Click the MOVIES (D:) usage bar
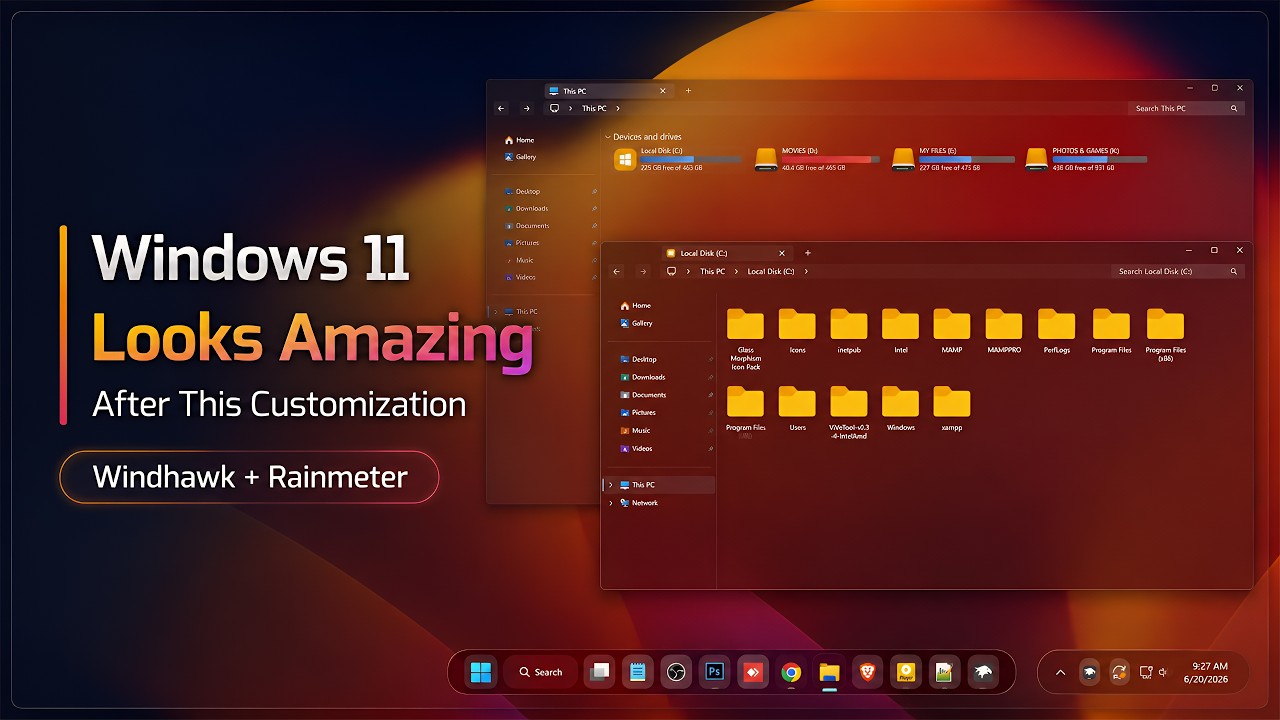 (831, 159)
